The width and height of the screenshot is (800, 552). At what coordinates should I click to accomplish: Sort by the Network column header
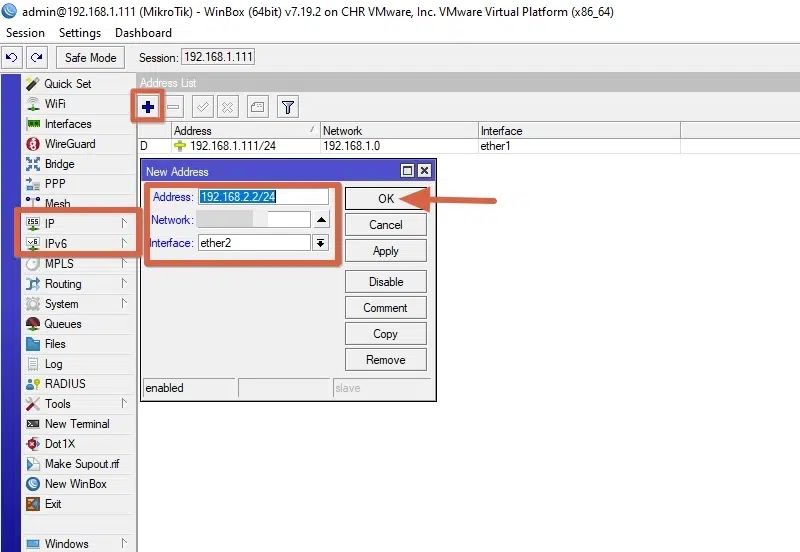[399, 131]
